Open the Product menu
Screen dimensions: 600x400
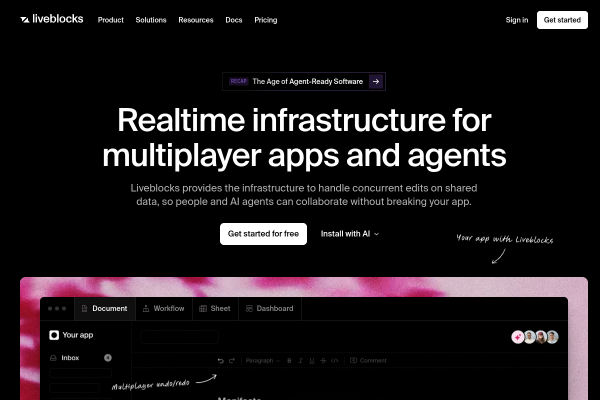[x=111, y=20]
